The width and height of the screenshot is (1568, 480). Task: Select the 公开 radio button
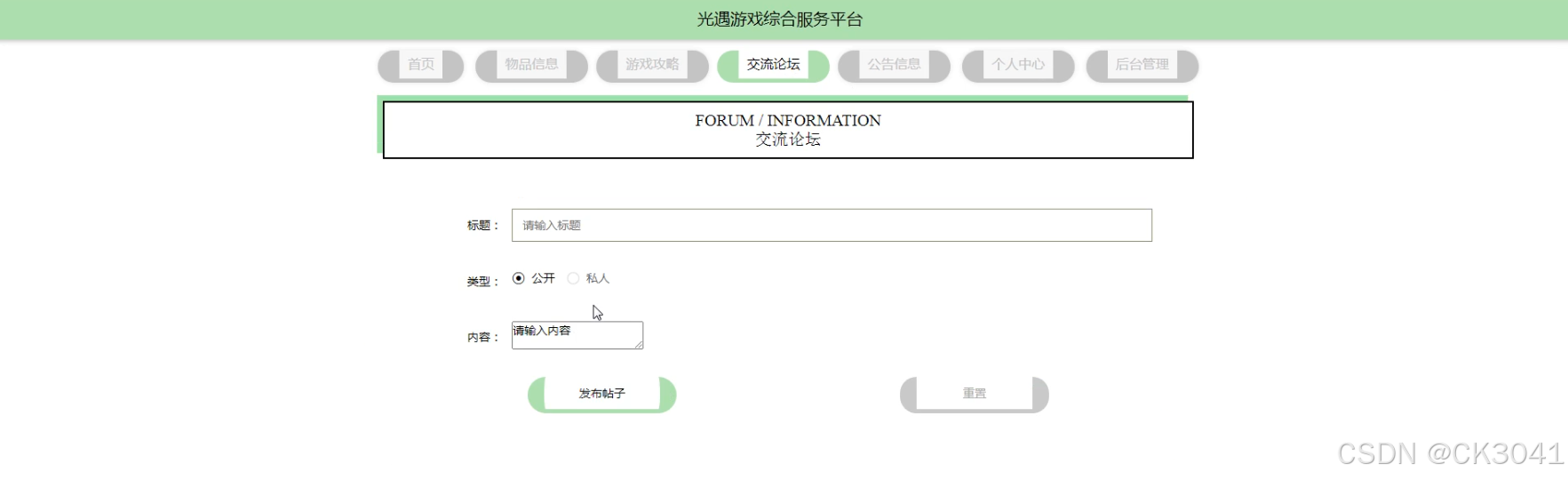[519, 278]
